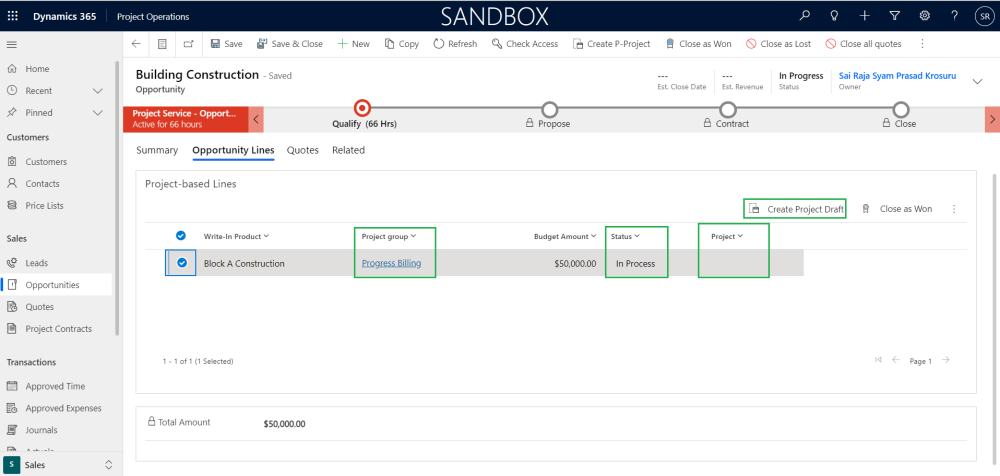Open the owner link Sai Raja Syam Prasad Krosuru
The width and height of the screenshot is (1000, 476).
click(x=897, y=75)
